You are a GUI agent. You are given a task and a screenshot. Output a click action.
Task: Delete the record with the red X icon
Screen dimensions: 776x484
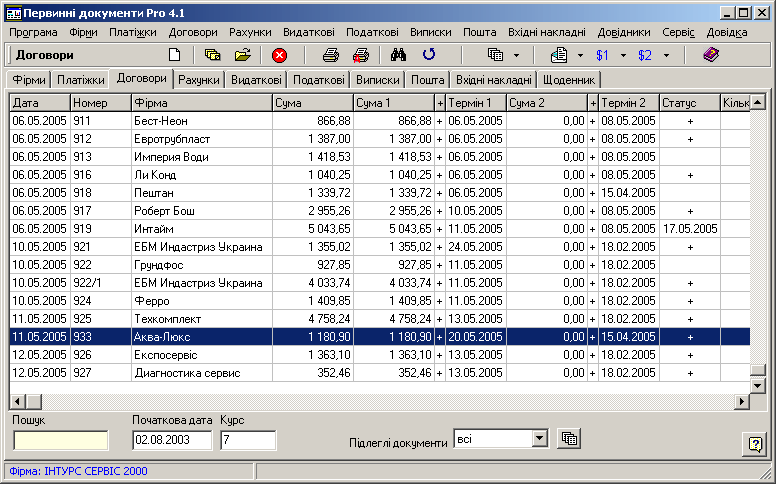[x=280, y=55]
